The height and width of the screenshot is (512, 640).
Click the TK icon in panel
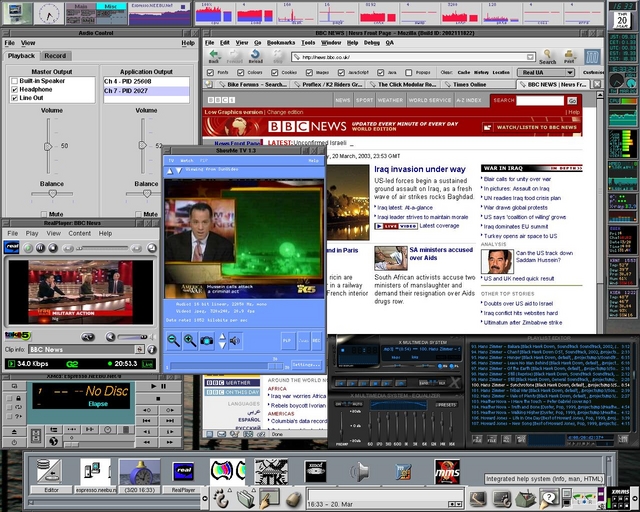pyautogui.click(x=271, y=472)
